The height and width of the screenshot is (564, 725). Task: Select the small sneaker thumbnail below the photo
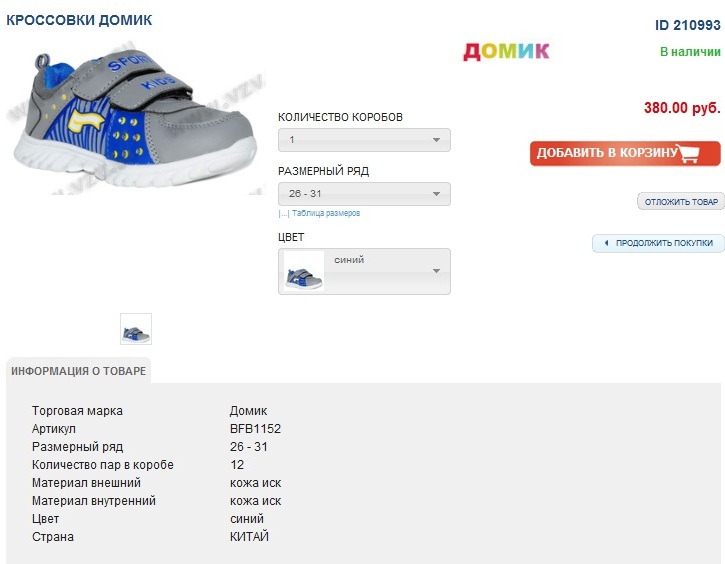[136, 329]
